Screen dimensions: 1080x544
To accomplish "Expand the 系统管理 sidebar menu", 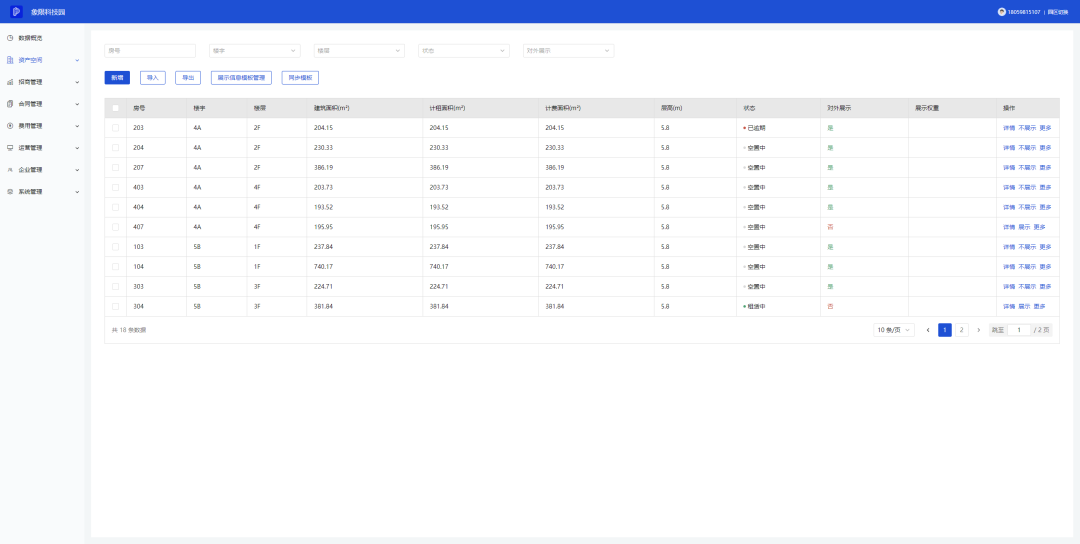I will [x=42, y=192].
